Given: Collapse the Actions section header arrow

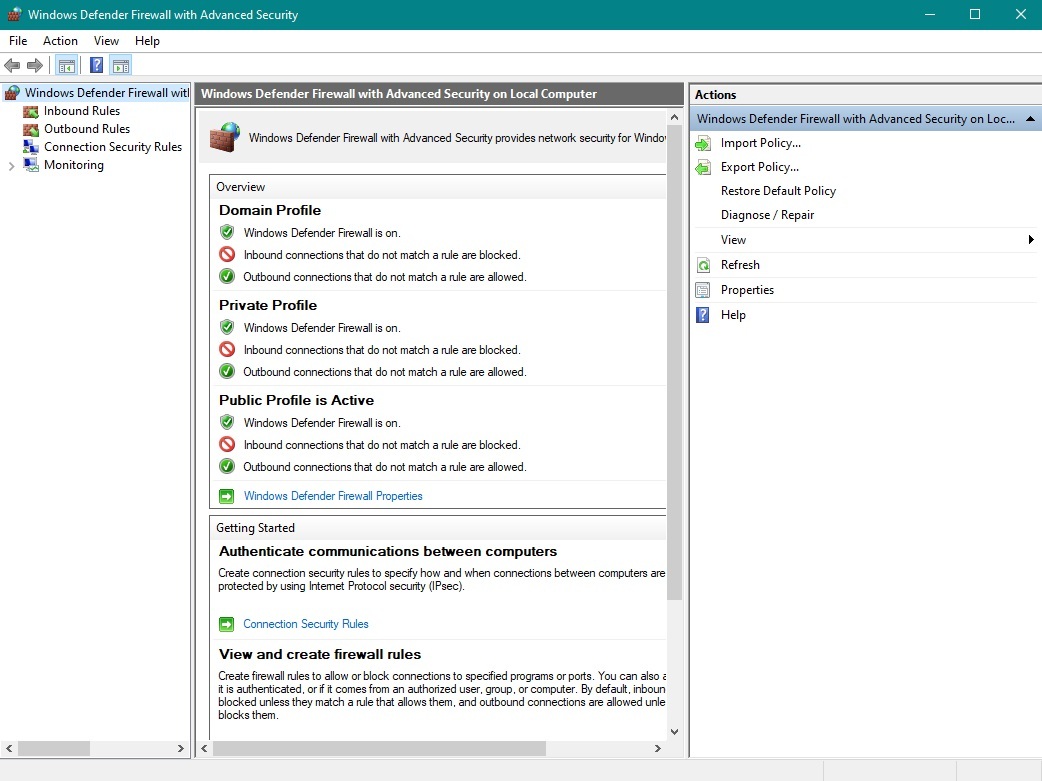Looking at the screenshot, I should pyautogui.click(x=1030, y=119).
